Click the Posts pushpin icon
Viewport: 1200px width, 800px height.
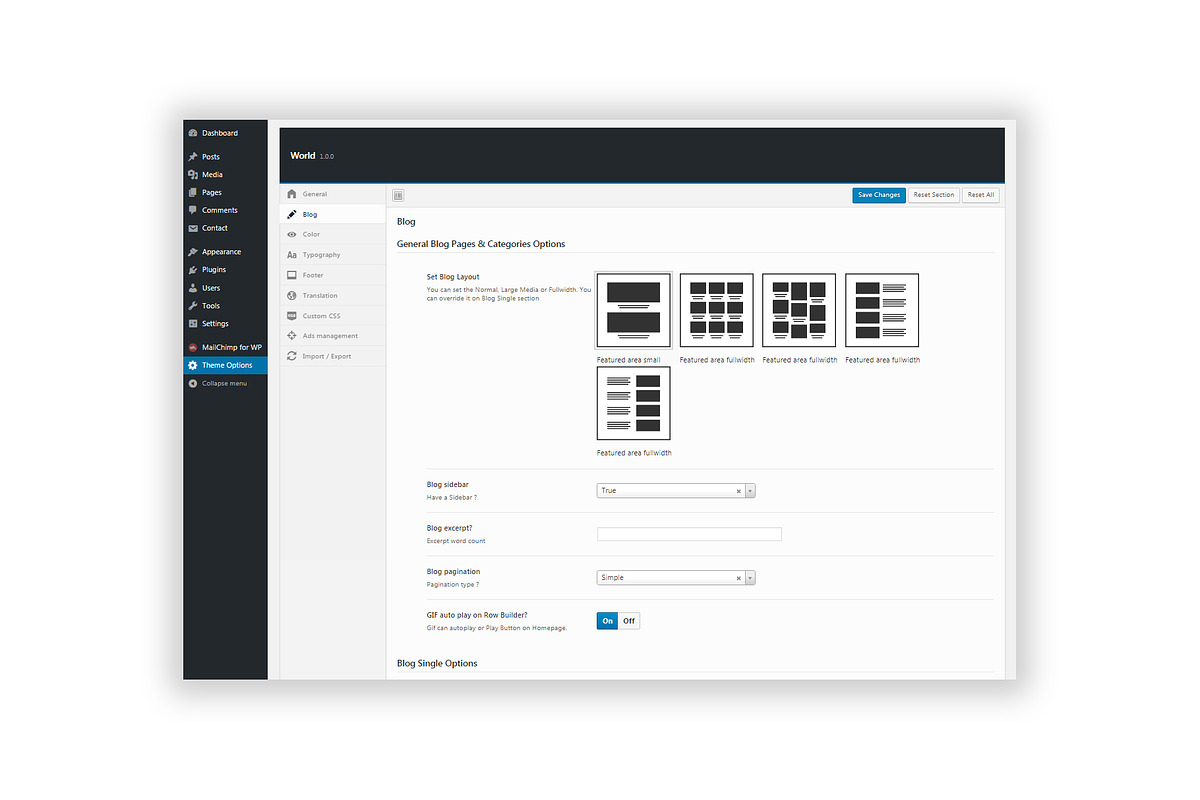pos(193,157)
